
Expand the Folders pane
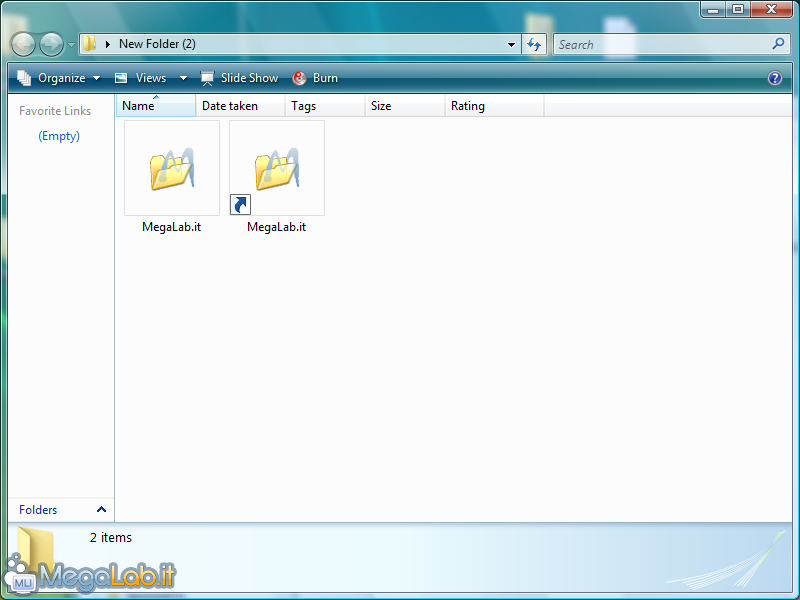[x=61, y=510]
